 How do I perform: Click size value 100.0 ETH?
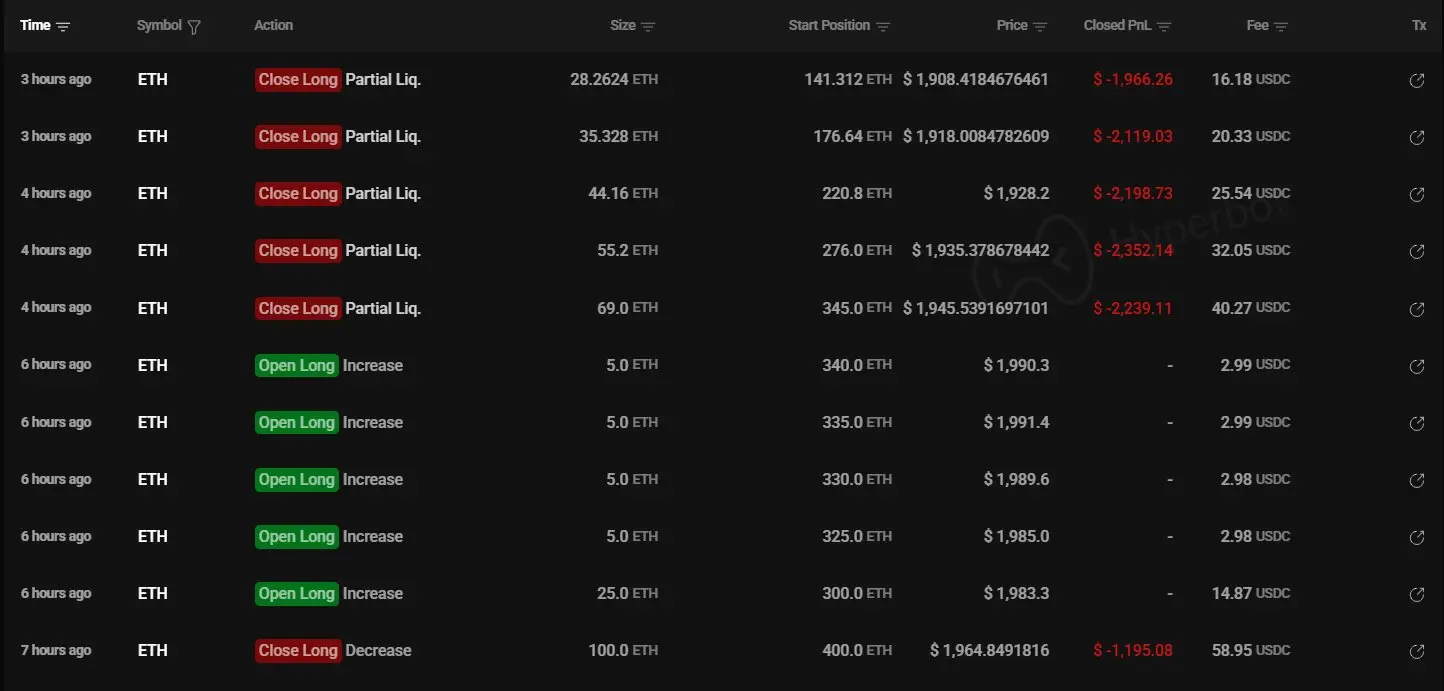[623, 651]
